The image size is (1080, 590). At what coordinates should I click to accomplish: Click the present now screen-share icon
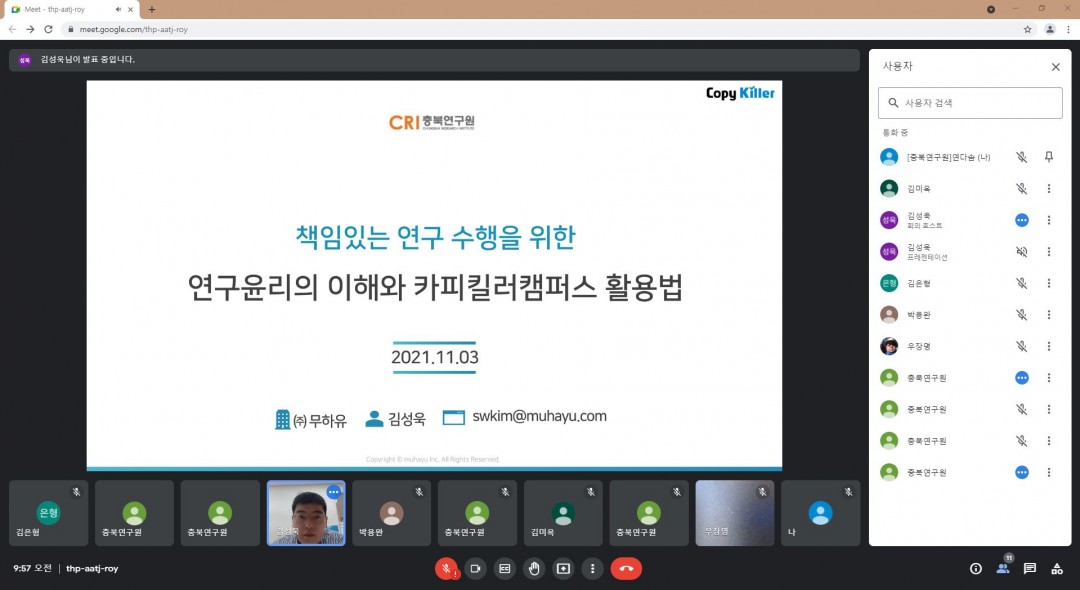(x=563, y=568)
